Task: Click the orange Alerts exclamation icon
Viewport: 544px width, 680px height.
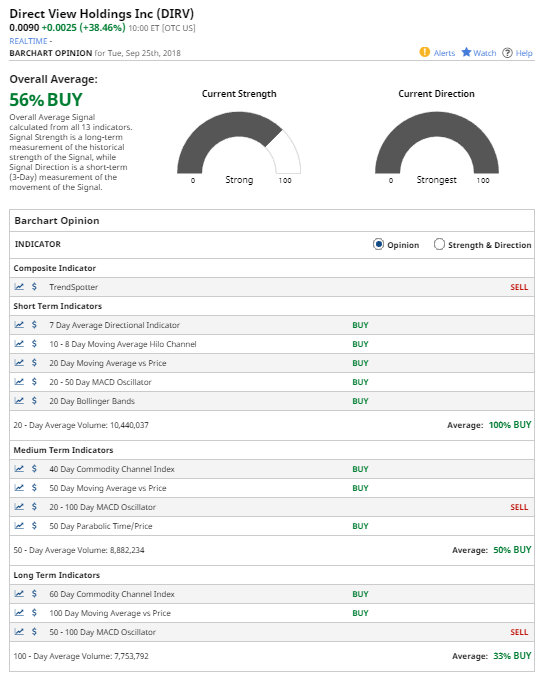Action: point(425,52)
